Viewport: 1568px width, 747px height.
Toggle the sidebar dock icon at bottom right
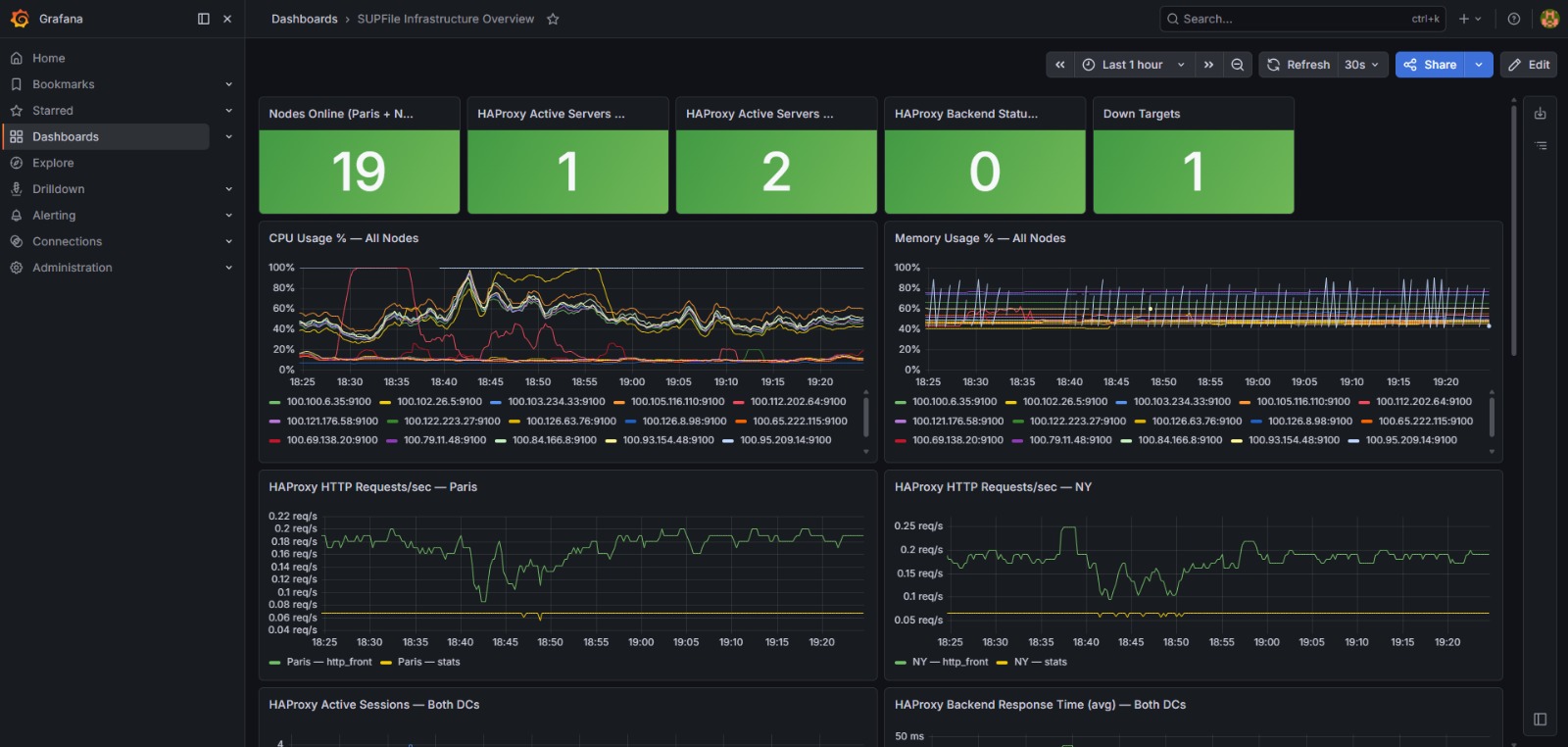pyautogui.click(x=1541, y=720)
